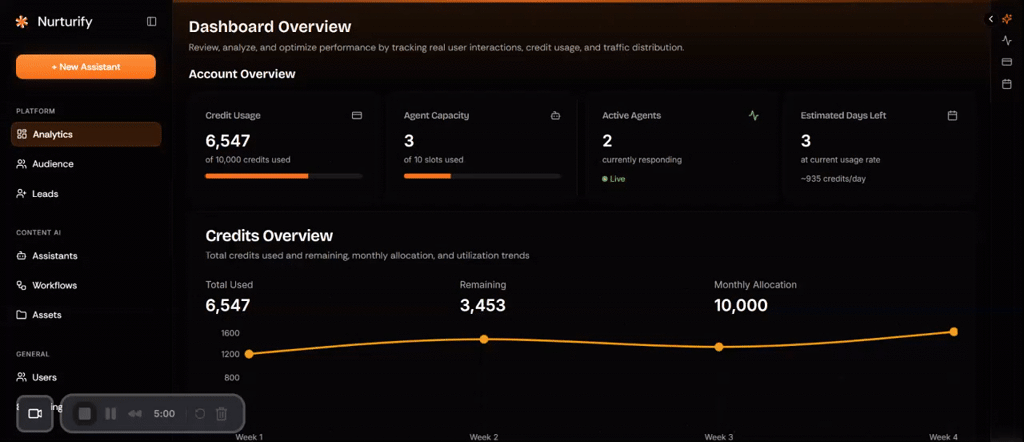Click the Credits Overview heading
1024x442 pixels.
(269, 236)
